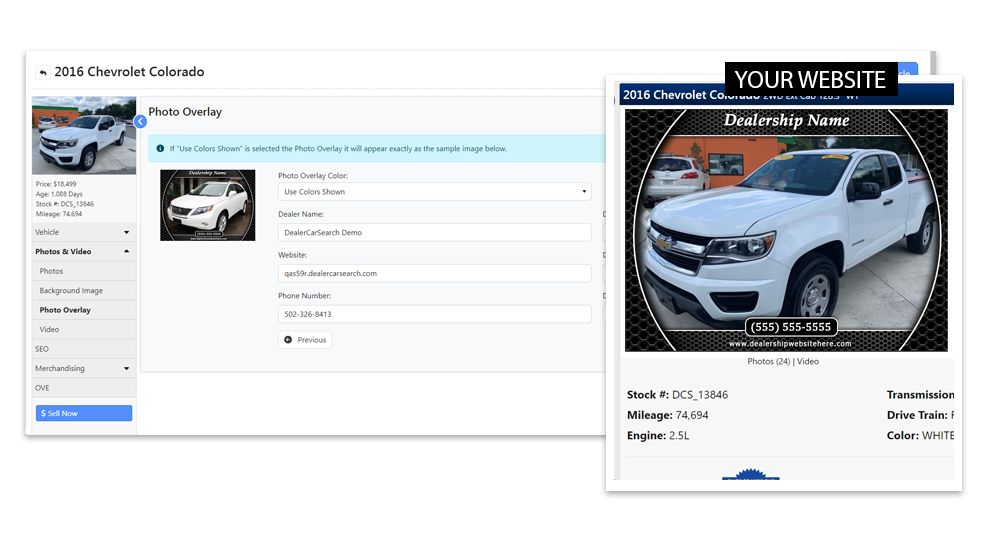This screenshot has width=1000, height=560.
Task: Open the OVE sidebar section
Action: (x=42, y=388)
